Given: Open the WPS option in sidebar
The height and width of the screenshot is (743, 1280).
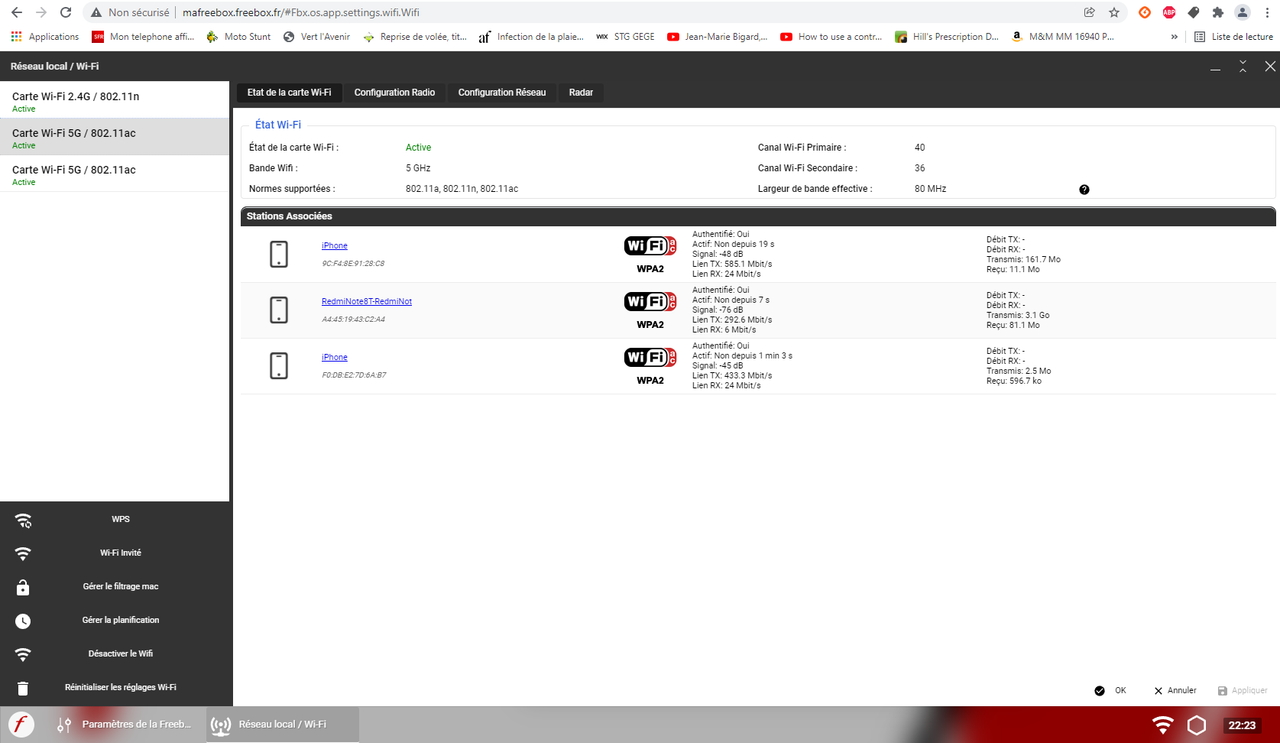Looking at the screenshot, I should (120, 519).
